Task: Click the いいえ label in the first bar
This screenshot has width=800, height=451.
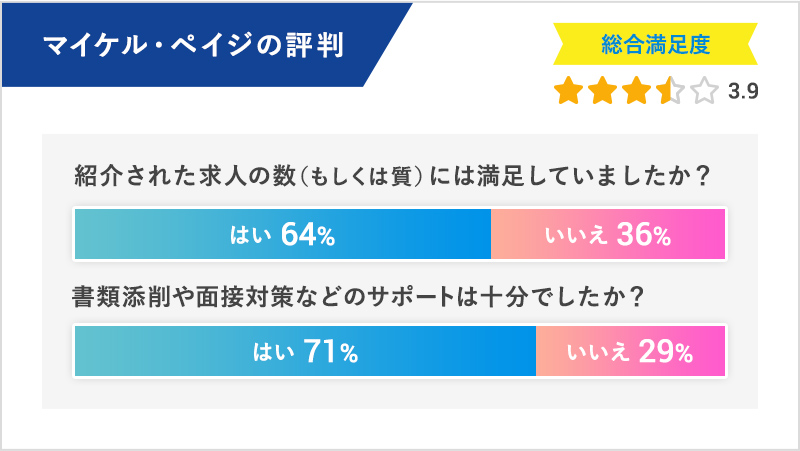Action: pyautogui.click(x=577, y=235)
